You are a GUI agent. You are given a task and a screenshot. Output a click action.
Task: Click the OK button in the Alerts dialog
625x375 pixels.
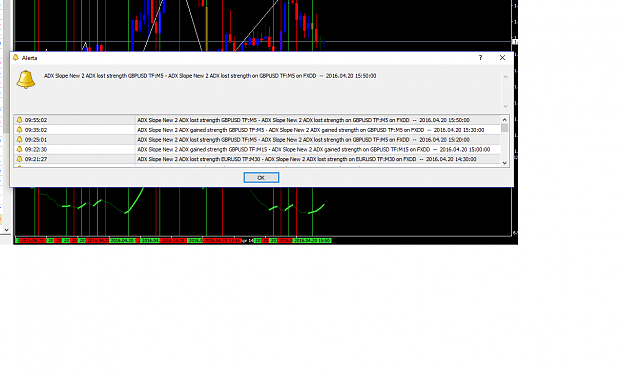click(x=261, y=178)
